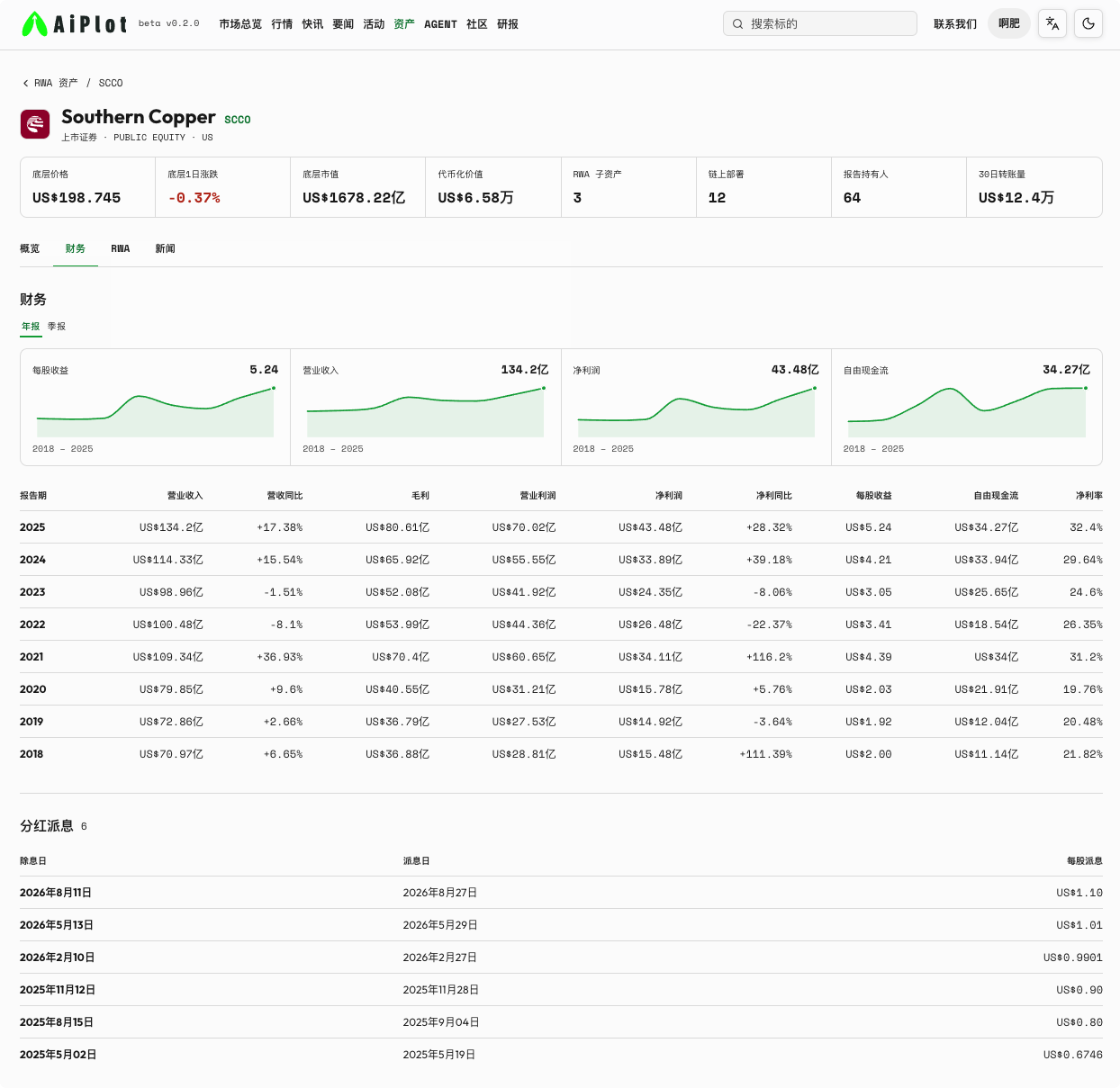This screenshot has height=1088, width=1120.
Task: Select the 季报 quarterly report toggle
Action: 57,327
